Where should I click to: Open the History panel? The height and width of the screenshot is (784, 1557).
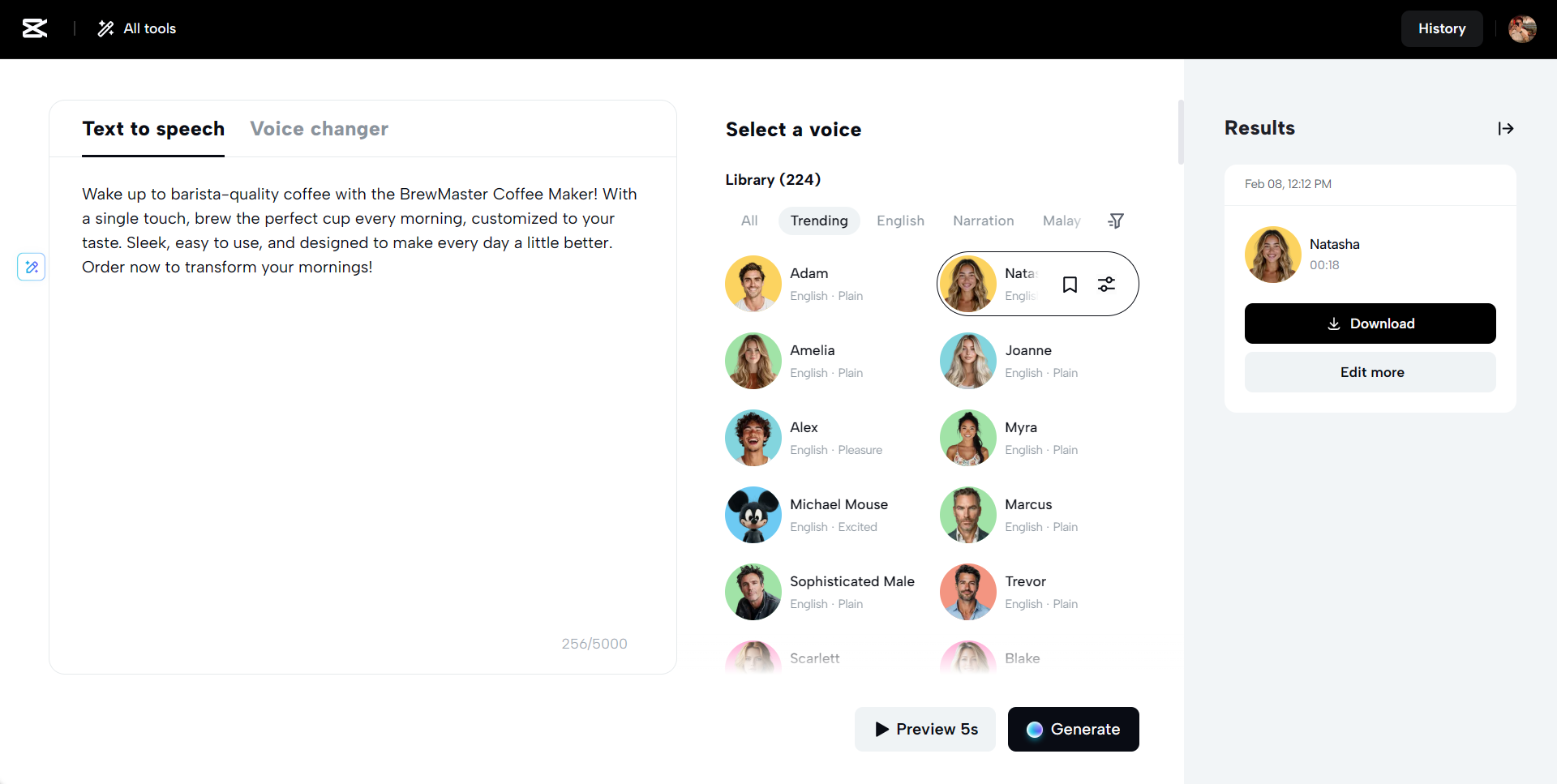coord(1441,28)
